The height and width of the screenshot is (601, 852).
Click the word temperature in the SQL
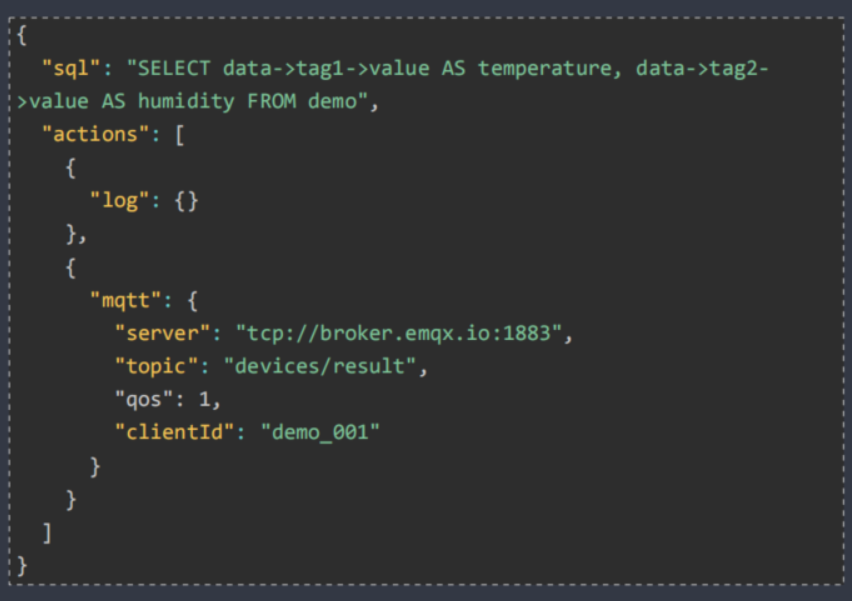tap(544, 69)
